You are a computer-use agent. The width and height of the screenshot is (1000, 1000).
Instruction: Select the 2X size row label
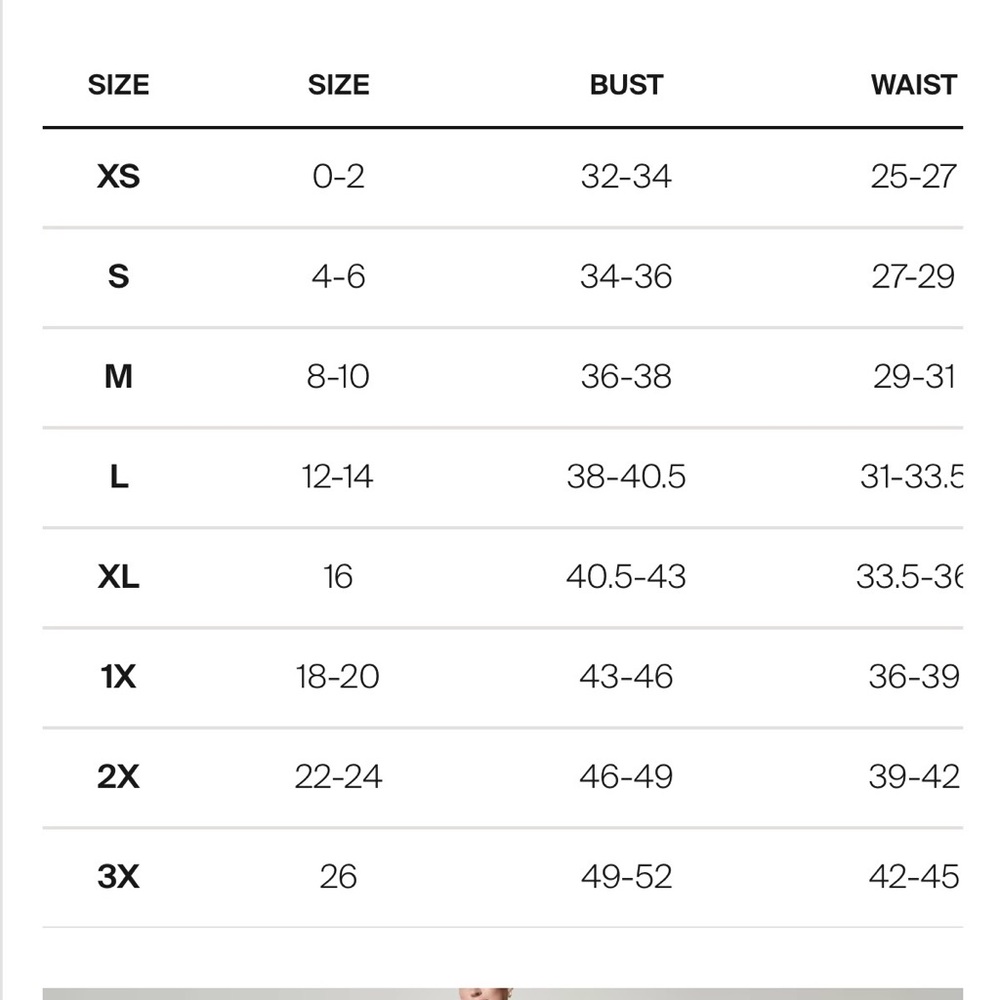coord(118,776)
